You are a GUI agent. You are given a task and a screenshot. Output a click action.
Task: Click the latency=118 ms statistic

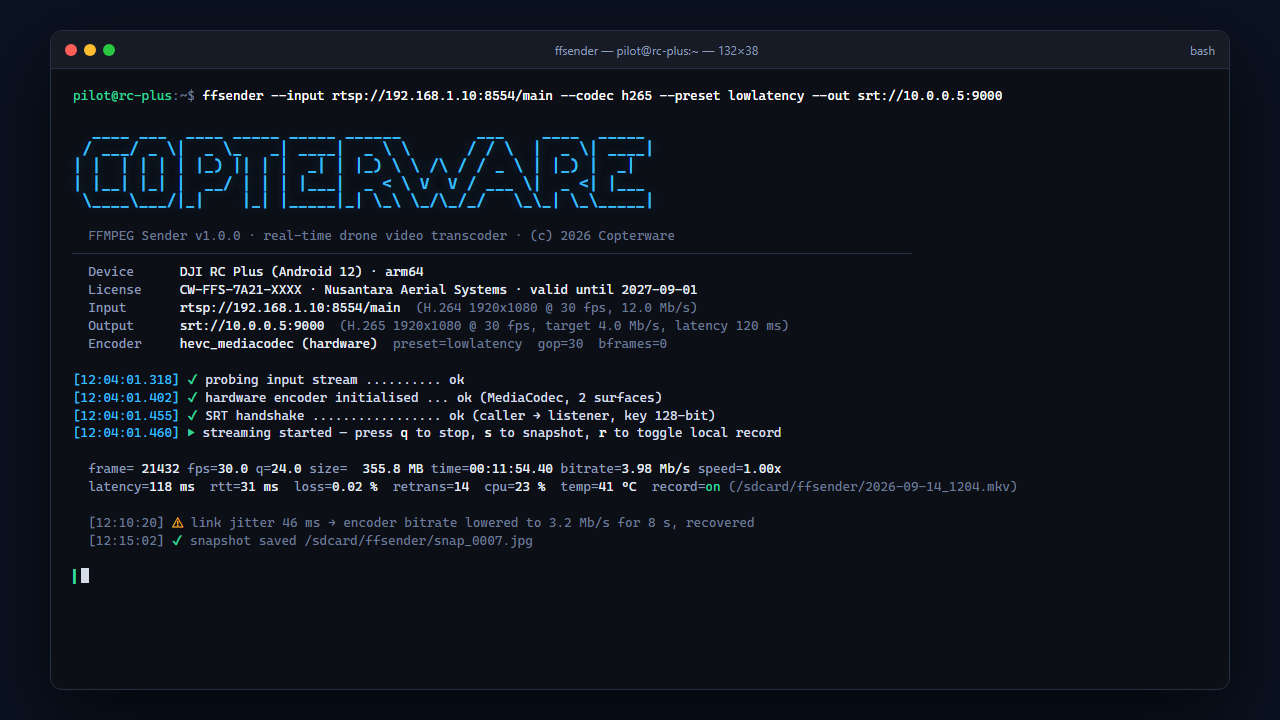point(141,487)
